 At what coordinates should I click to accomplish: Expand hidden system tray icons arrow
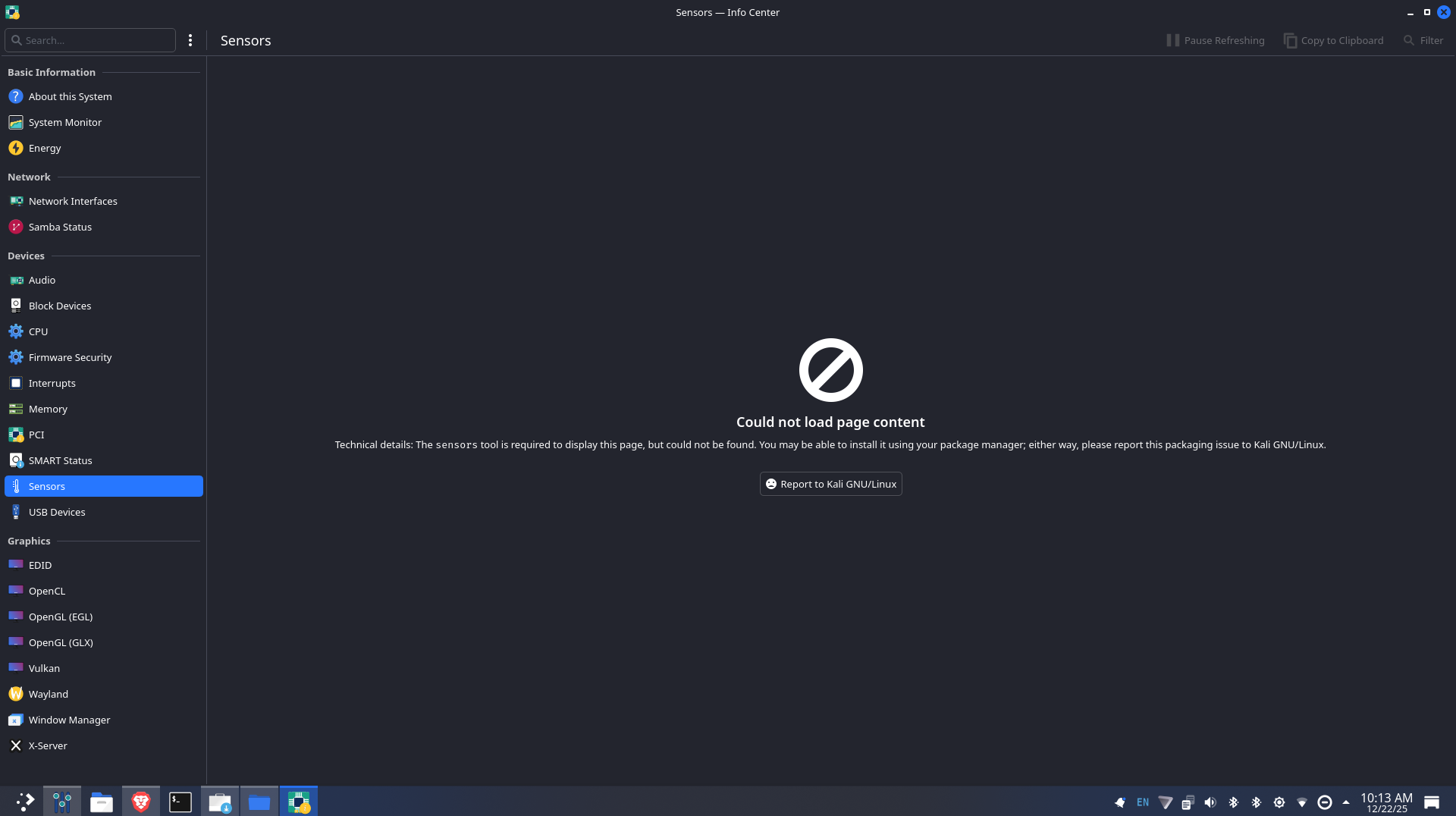tap(1346, 802)
